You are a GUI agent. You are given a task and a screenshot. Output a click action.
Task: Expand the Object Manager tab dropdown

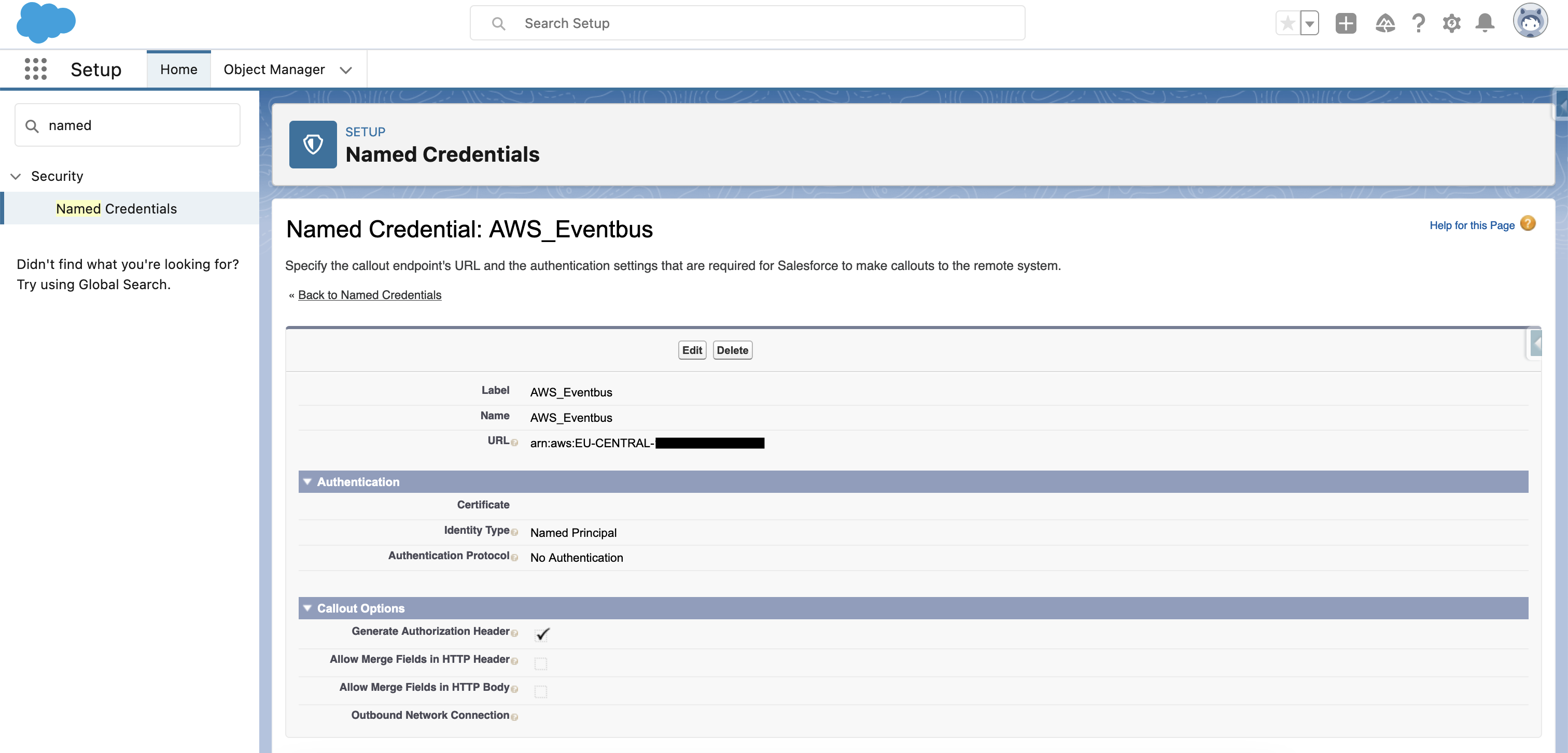click(x=346, y=70)
